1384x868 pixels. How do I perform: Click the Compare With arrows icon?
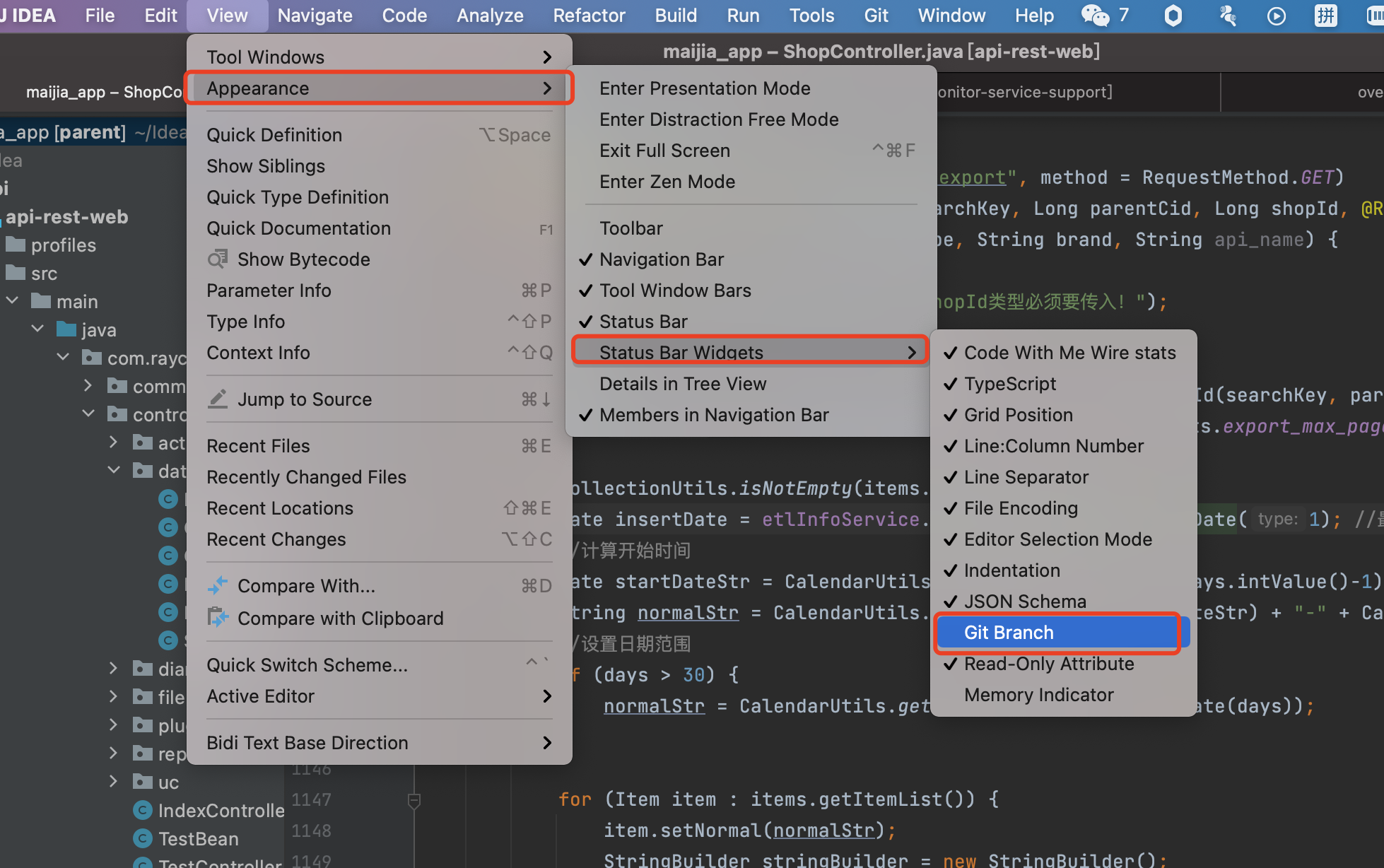[218, 586]
